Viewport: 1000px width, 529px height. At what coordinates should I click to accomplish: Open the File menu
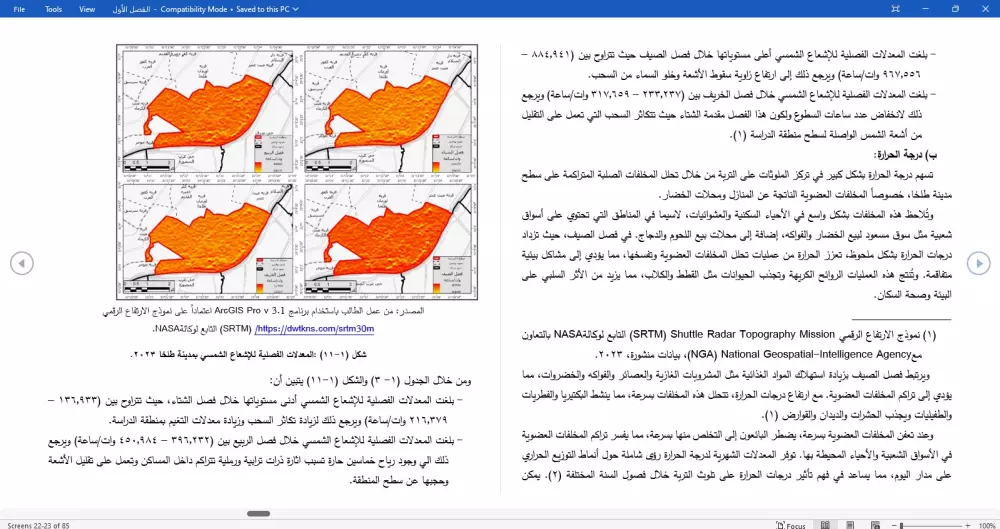(x=19, y=9)
